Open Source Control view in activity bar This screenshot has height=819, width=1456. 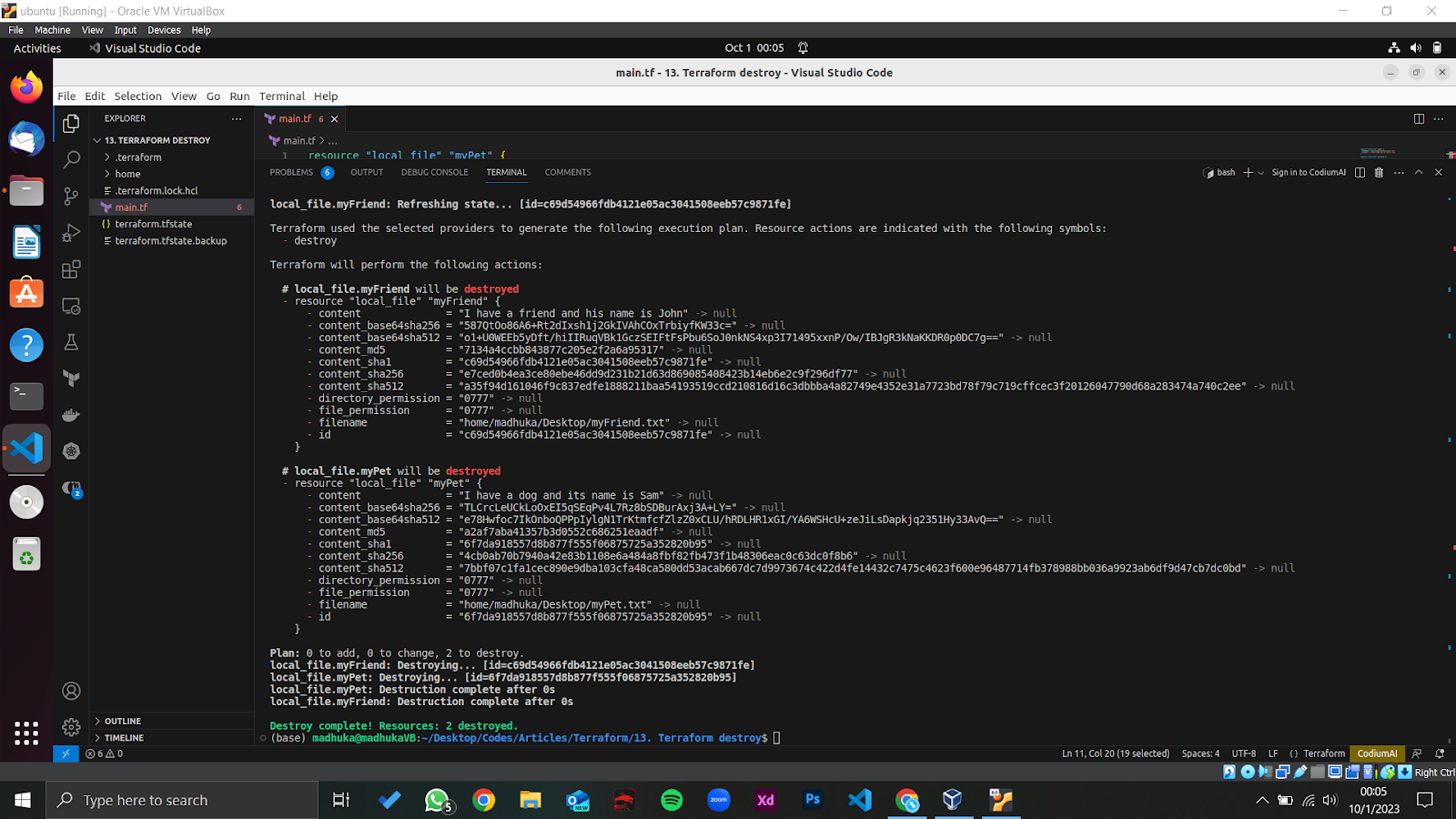tap(71, 196)
